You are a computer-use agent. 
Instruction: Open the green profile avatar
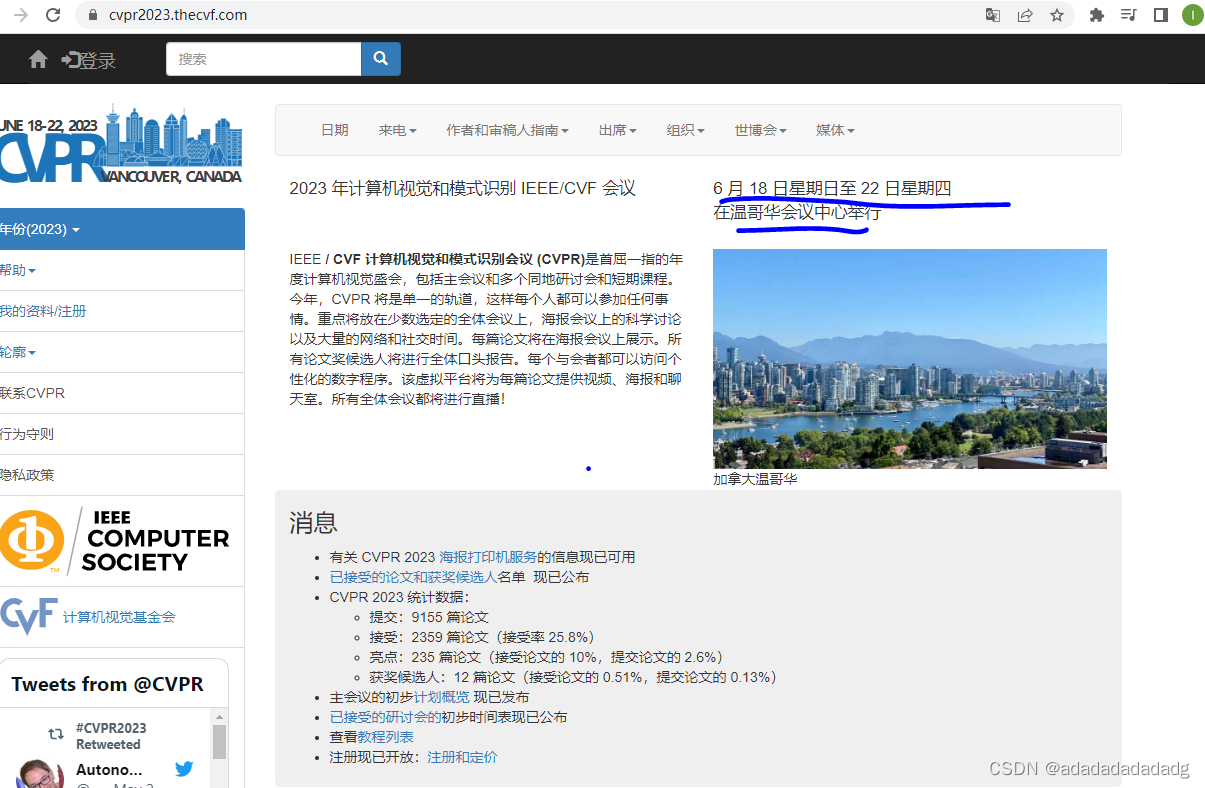coord(1192,15)
